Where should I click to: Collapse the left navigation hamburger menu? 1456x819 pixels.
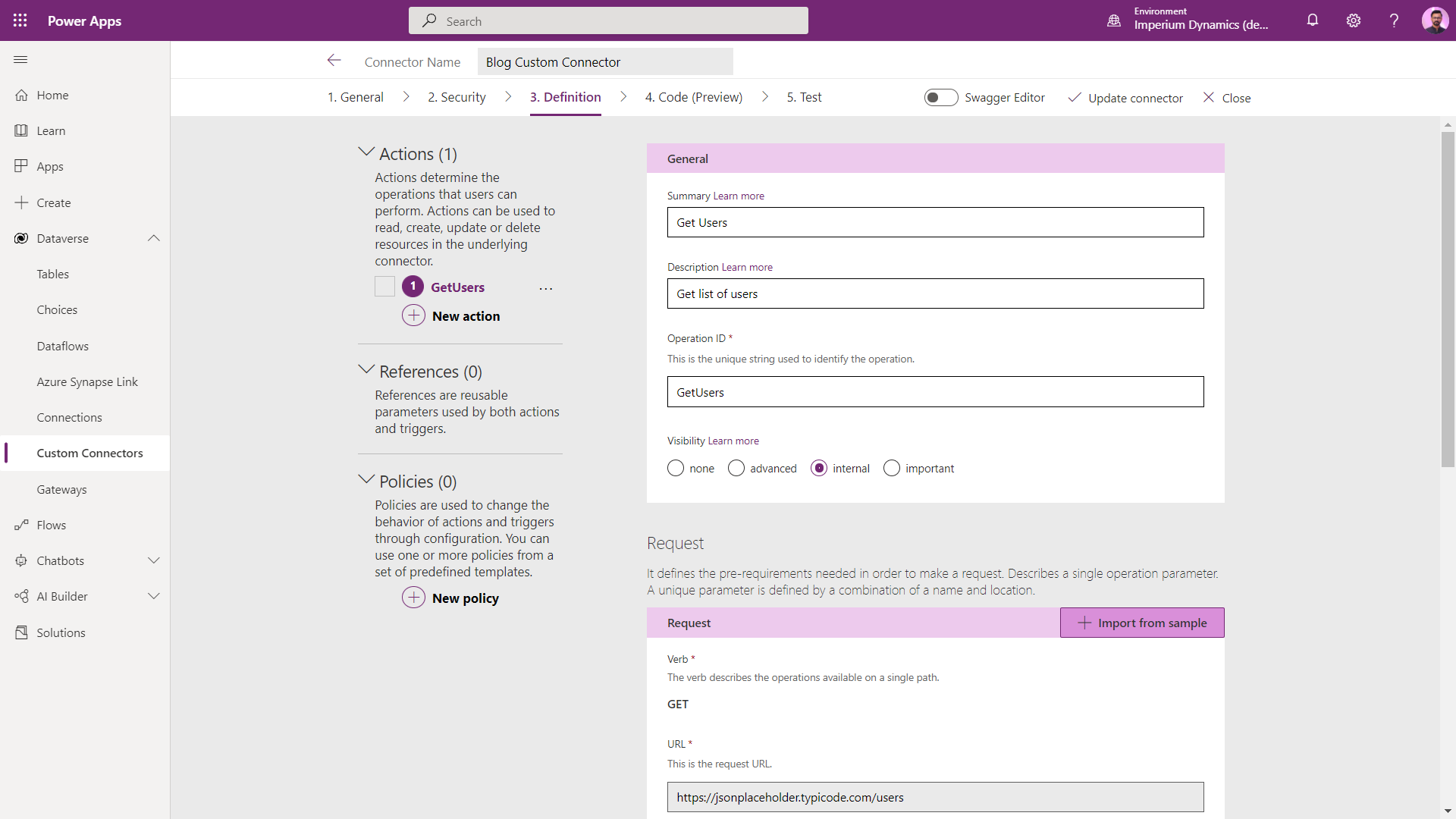(20, 60)
